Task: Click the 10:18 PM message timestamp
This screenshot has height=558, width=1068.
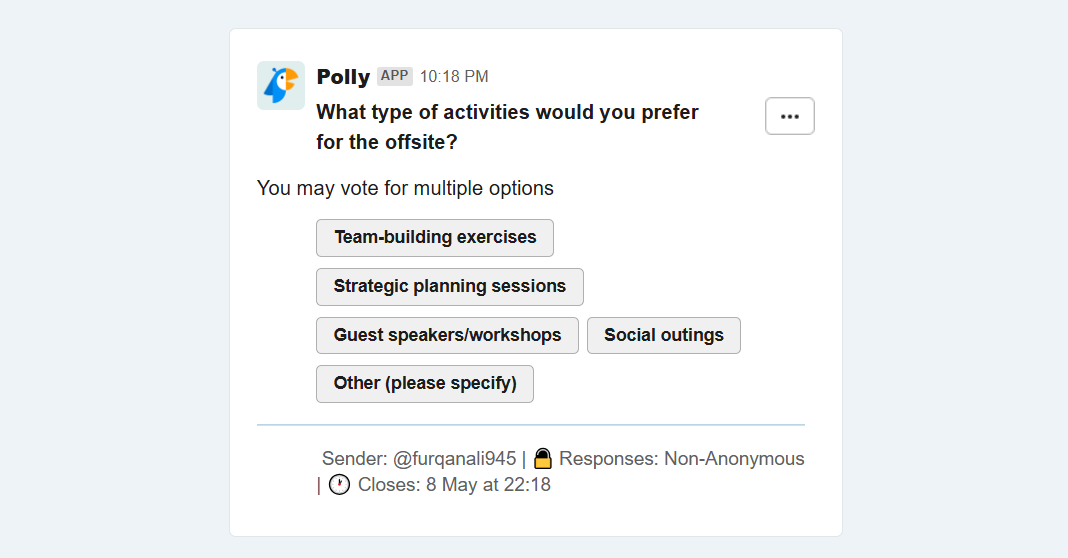Action: (x=454, y=76)
